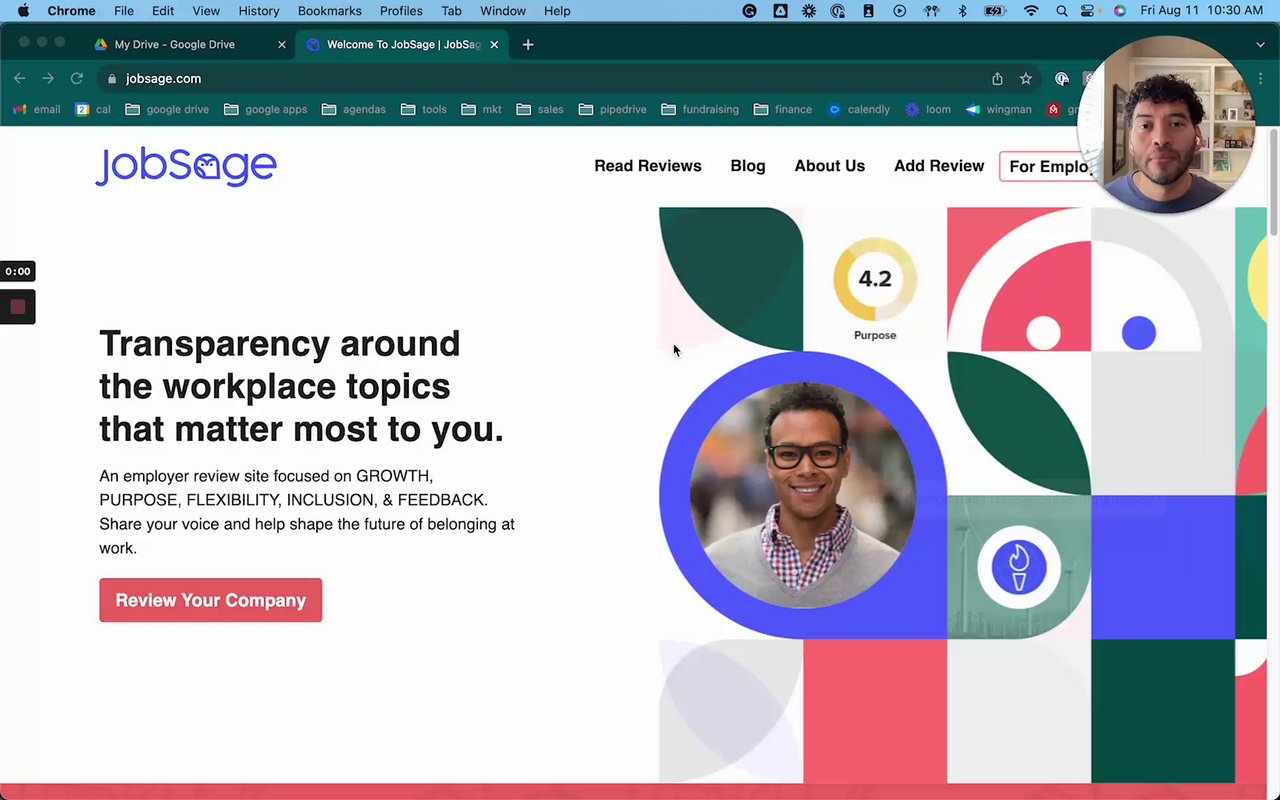Expand the tools bookmarks folder

coord(423,109)
